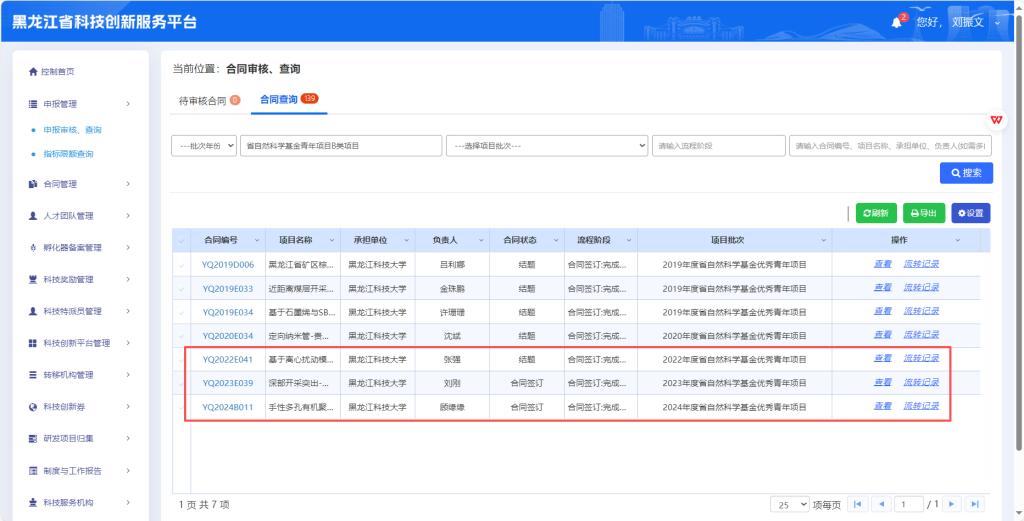Click the red WPS floating icon

[x=996, y=119]
